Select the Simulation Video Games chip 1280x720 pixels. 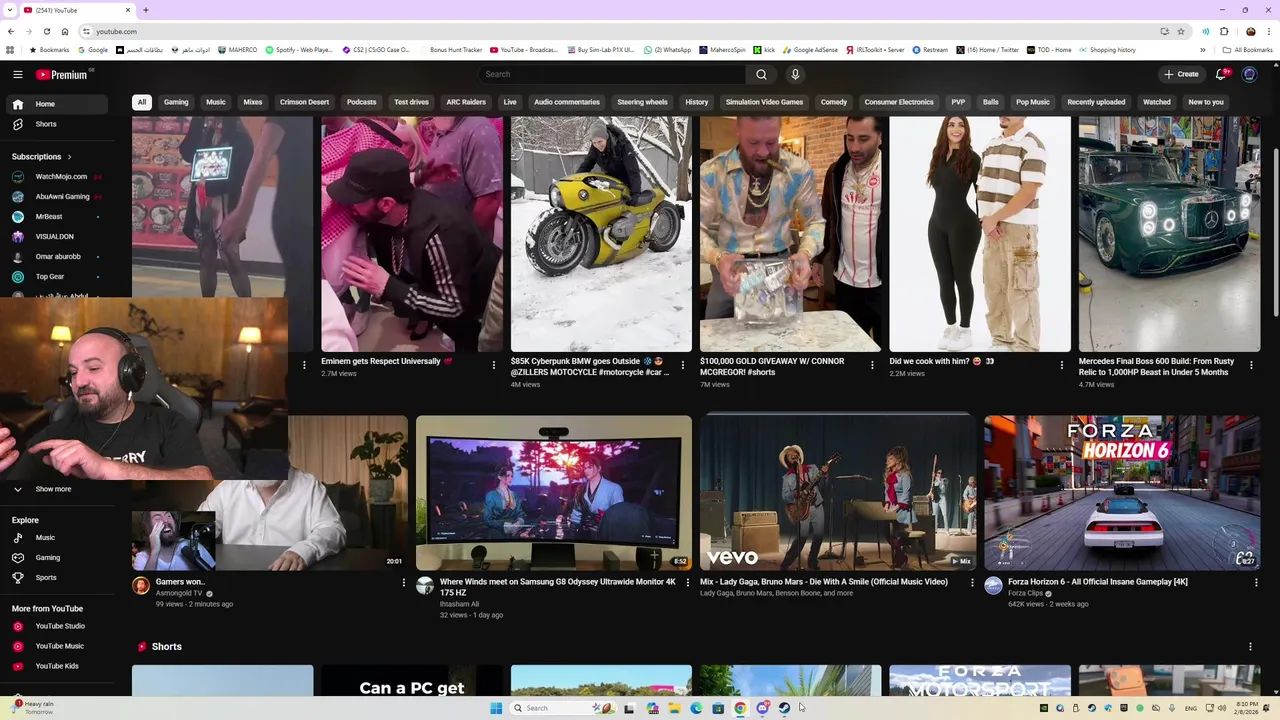click(x=764, y=102)
